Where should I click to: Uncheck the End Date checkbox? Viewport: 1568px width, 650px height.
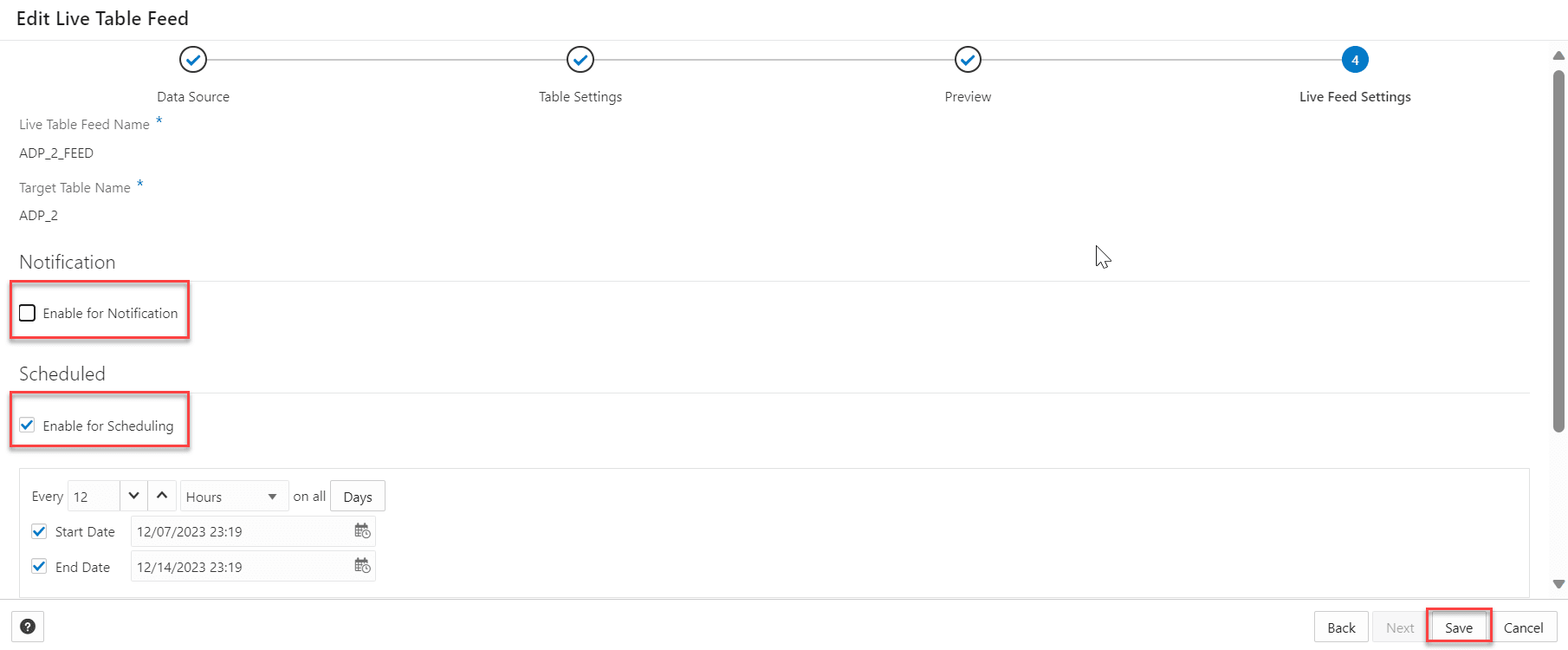coord(39,565)
